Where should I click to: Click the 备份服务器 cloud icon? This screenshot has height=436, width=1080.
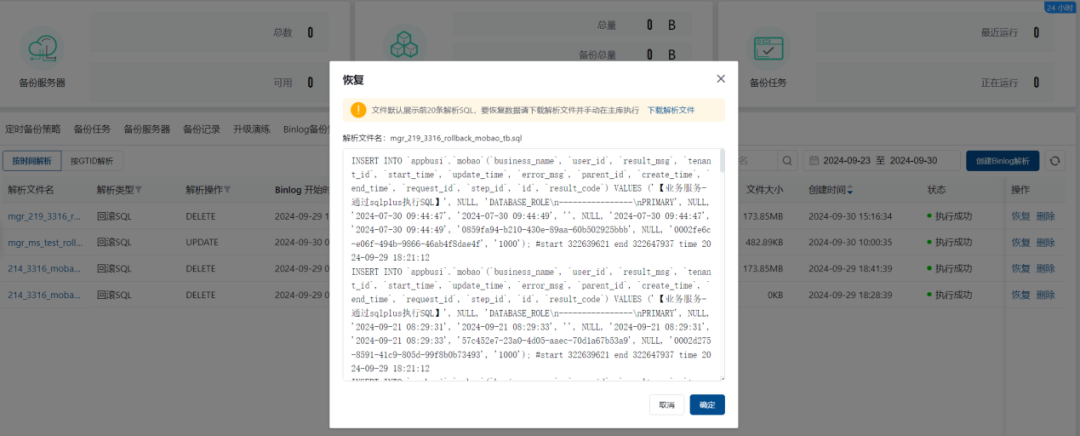[43, 48]
